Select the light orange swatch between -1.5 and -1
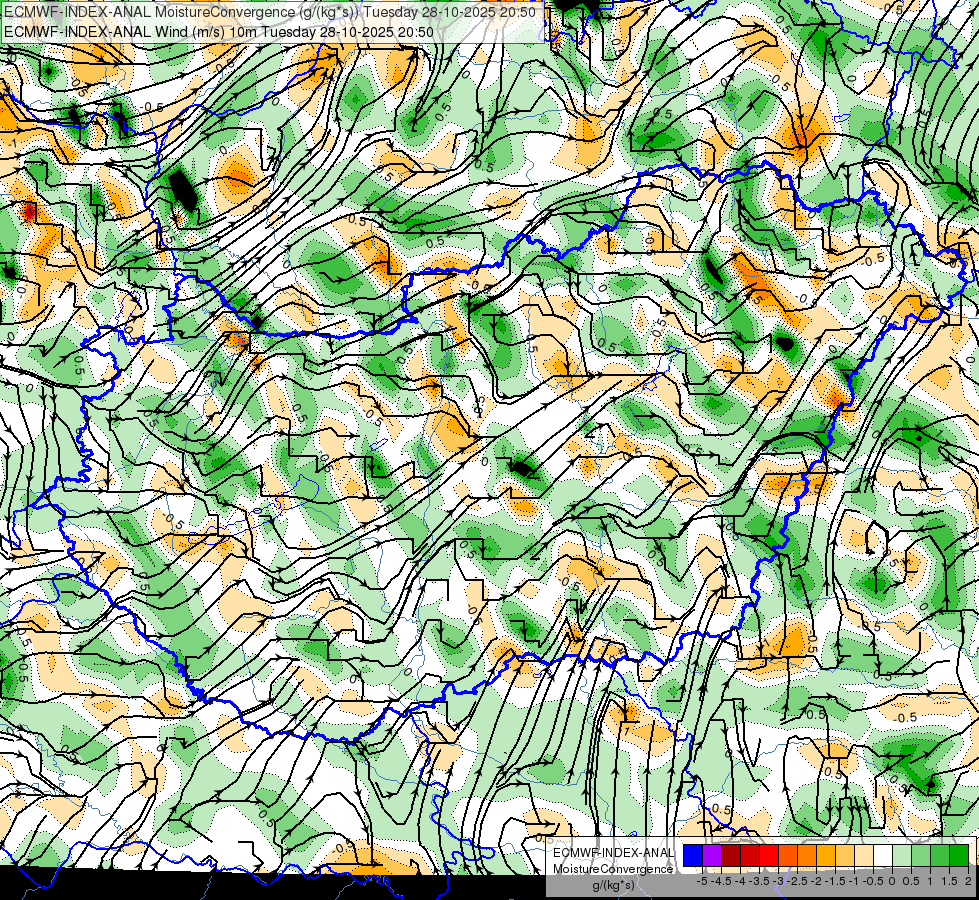This screenshot has width=979, height=900. [x=845, y=856]
